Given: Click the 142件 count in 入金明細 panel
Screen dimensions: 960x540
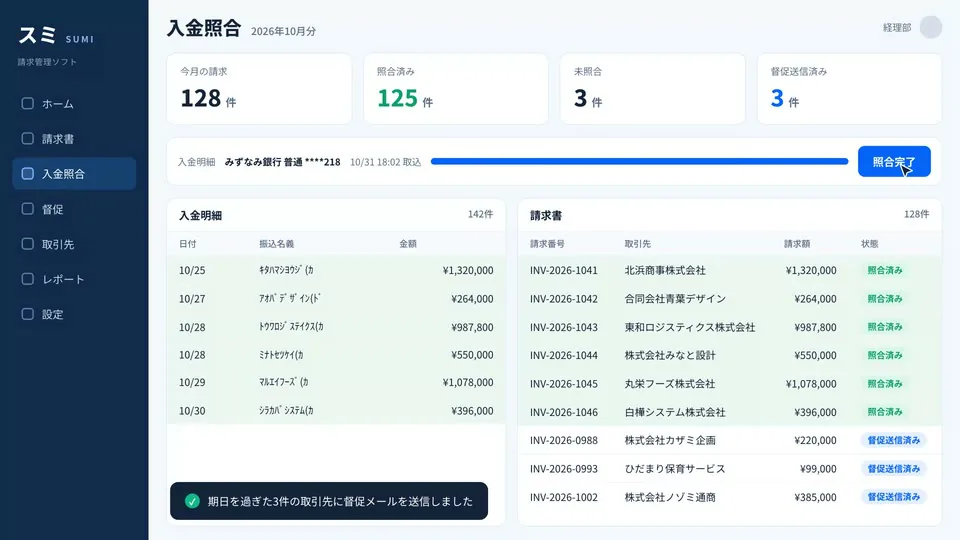Looking at the screenshot, I should [x=480, y=214].
